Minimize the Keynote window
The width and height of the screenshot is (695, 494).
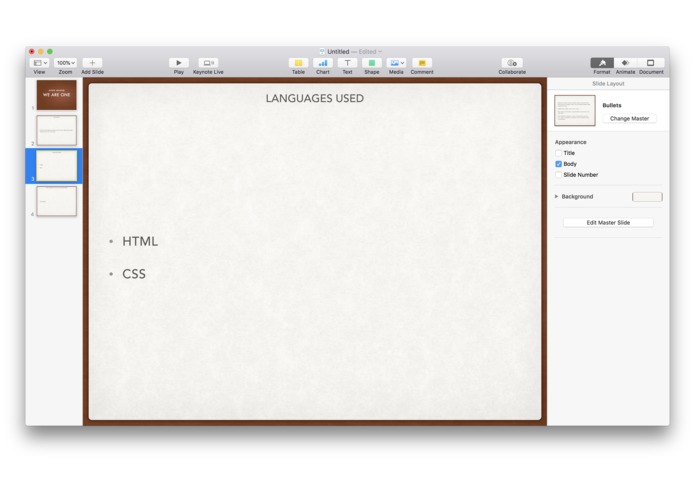[x=41, y=51]
